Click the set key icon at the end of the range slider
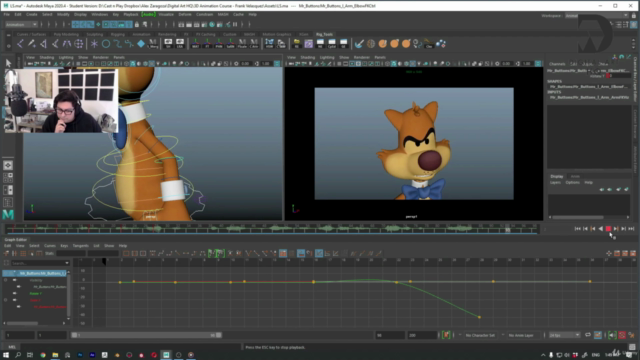Screen dimensions: 640x360 coord(446,335)
